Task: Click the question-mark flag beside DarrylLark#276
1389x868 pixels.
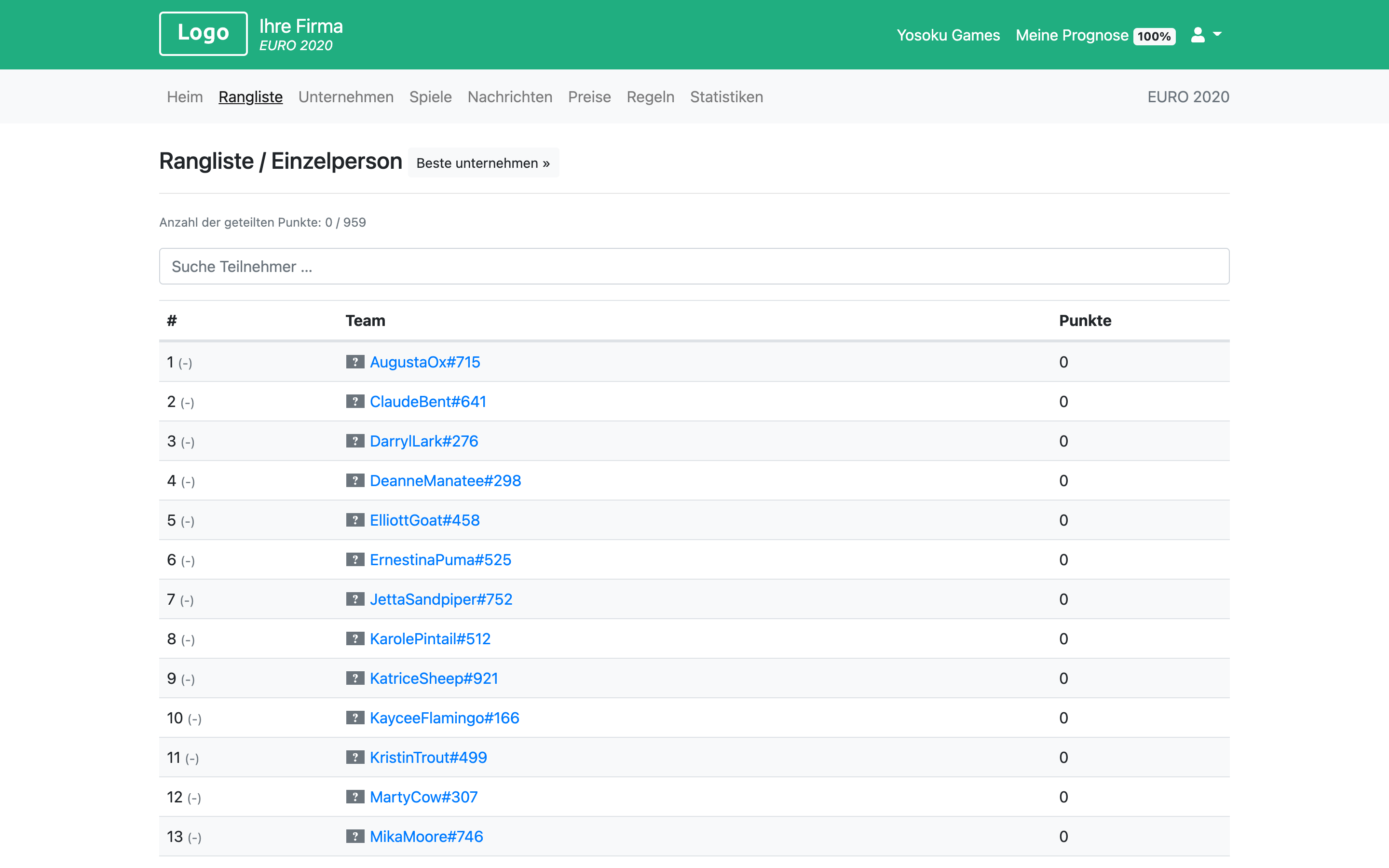Action: point(355,441)
